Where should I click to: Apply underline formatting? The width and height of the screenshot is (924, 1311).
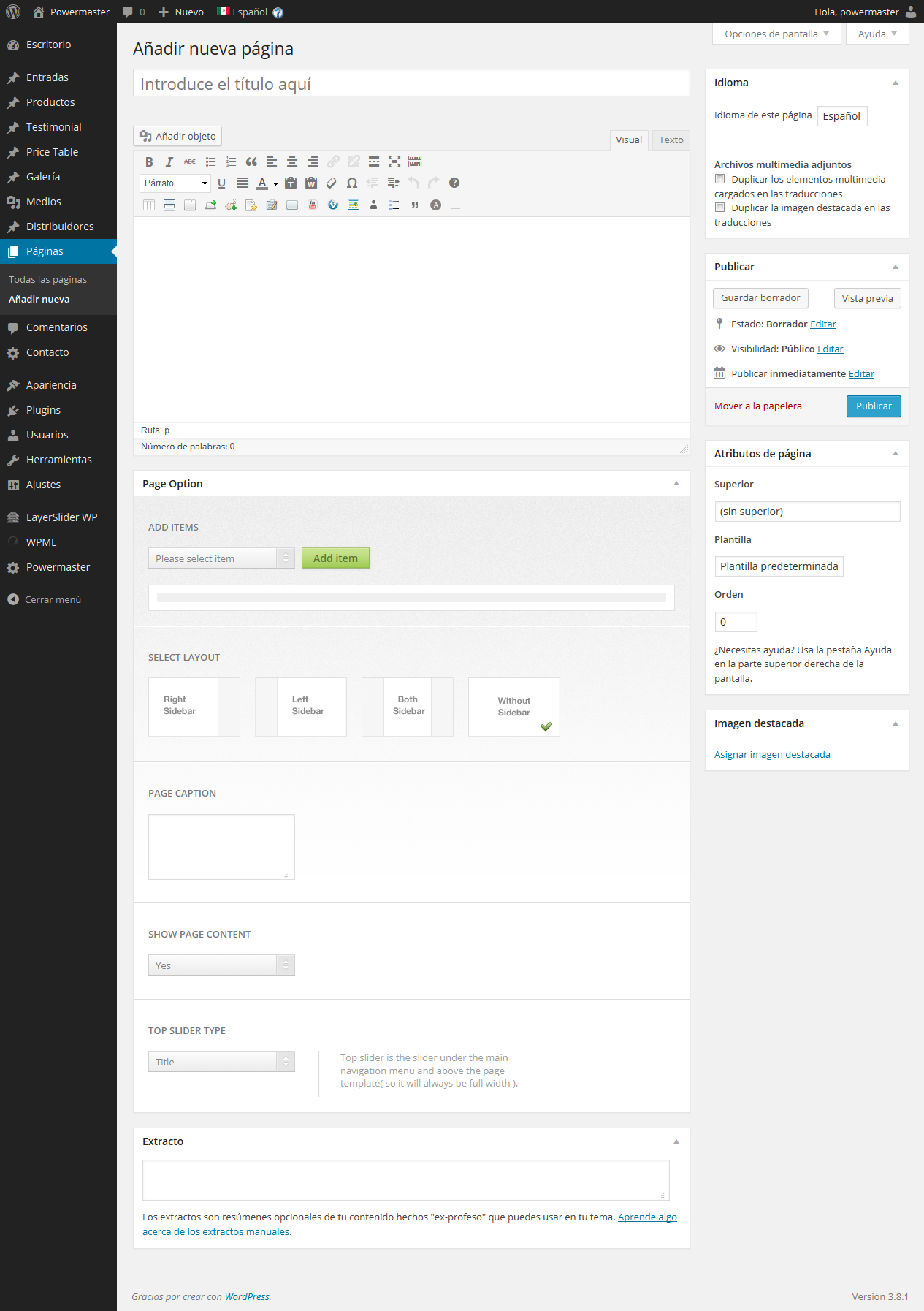point(221,183)
